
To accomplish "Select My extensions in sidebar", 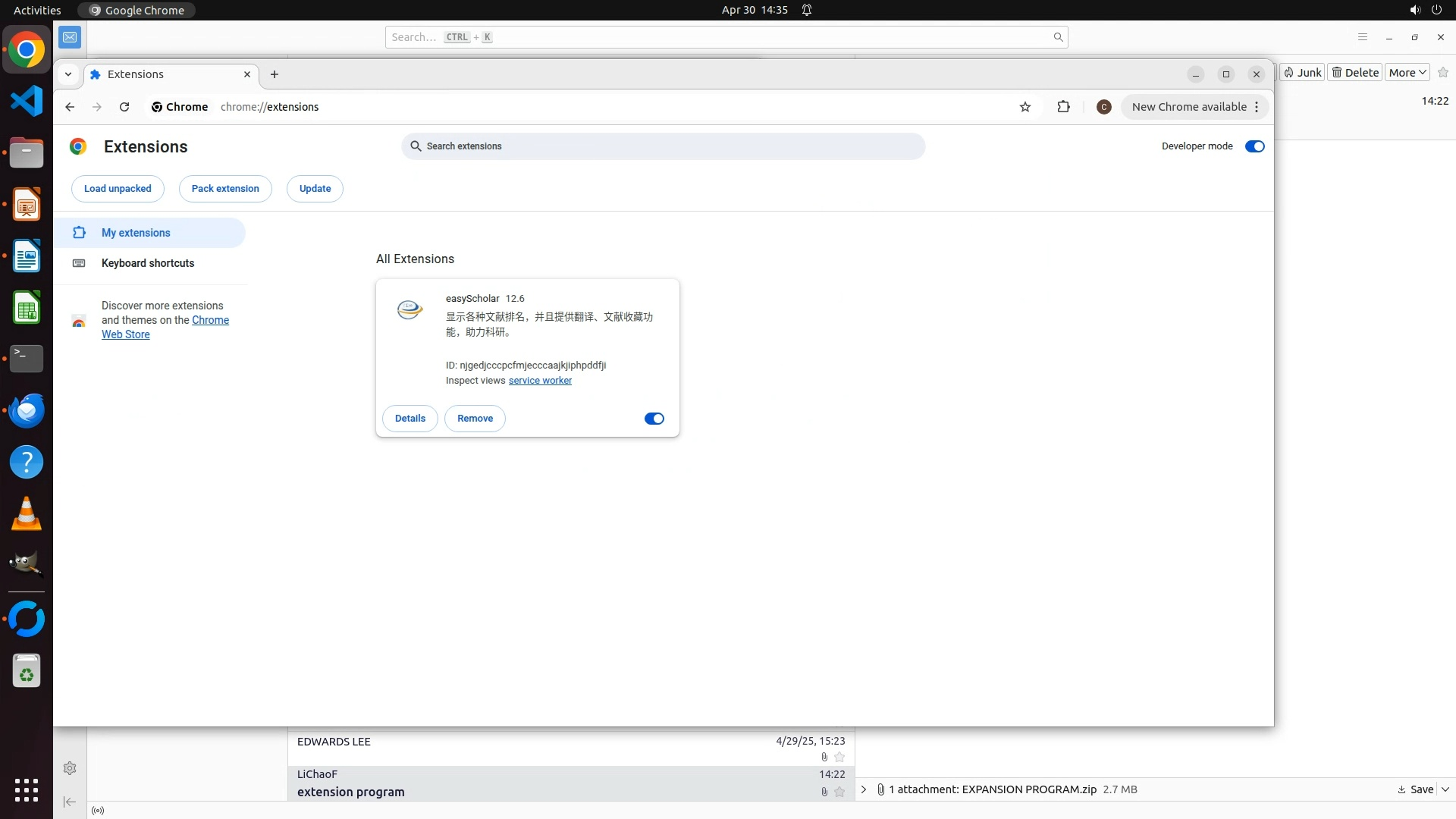I will 136,233.
